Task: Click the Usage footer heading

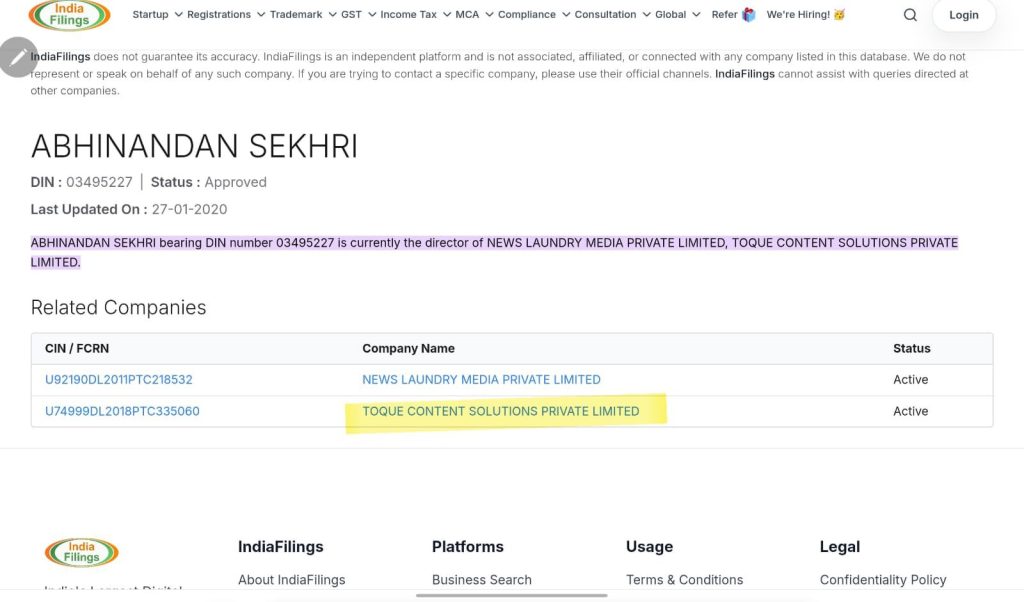Action: (x=649, y=547)
